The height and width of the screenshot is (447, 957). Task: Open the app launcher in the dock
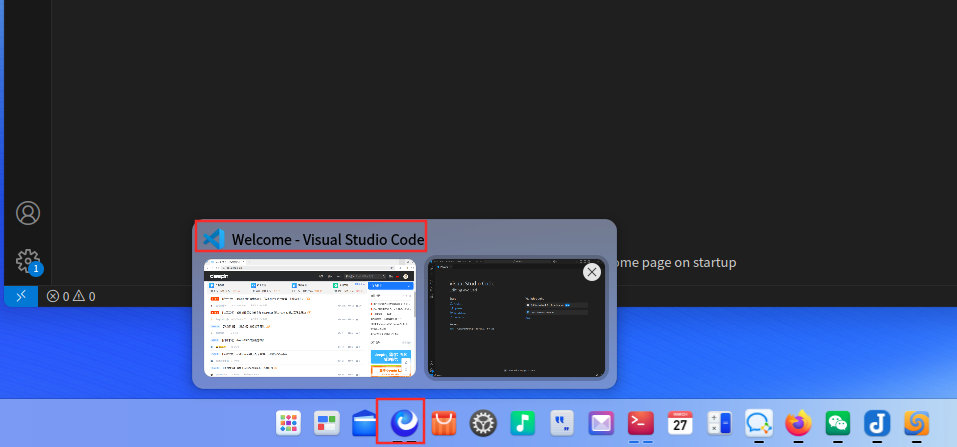pos(288,423)
